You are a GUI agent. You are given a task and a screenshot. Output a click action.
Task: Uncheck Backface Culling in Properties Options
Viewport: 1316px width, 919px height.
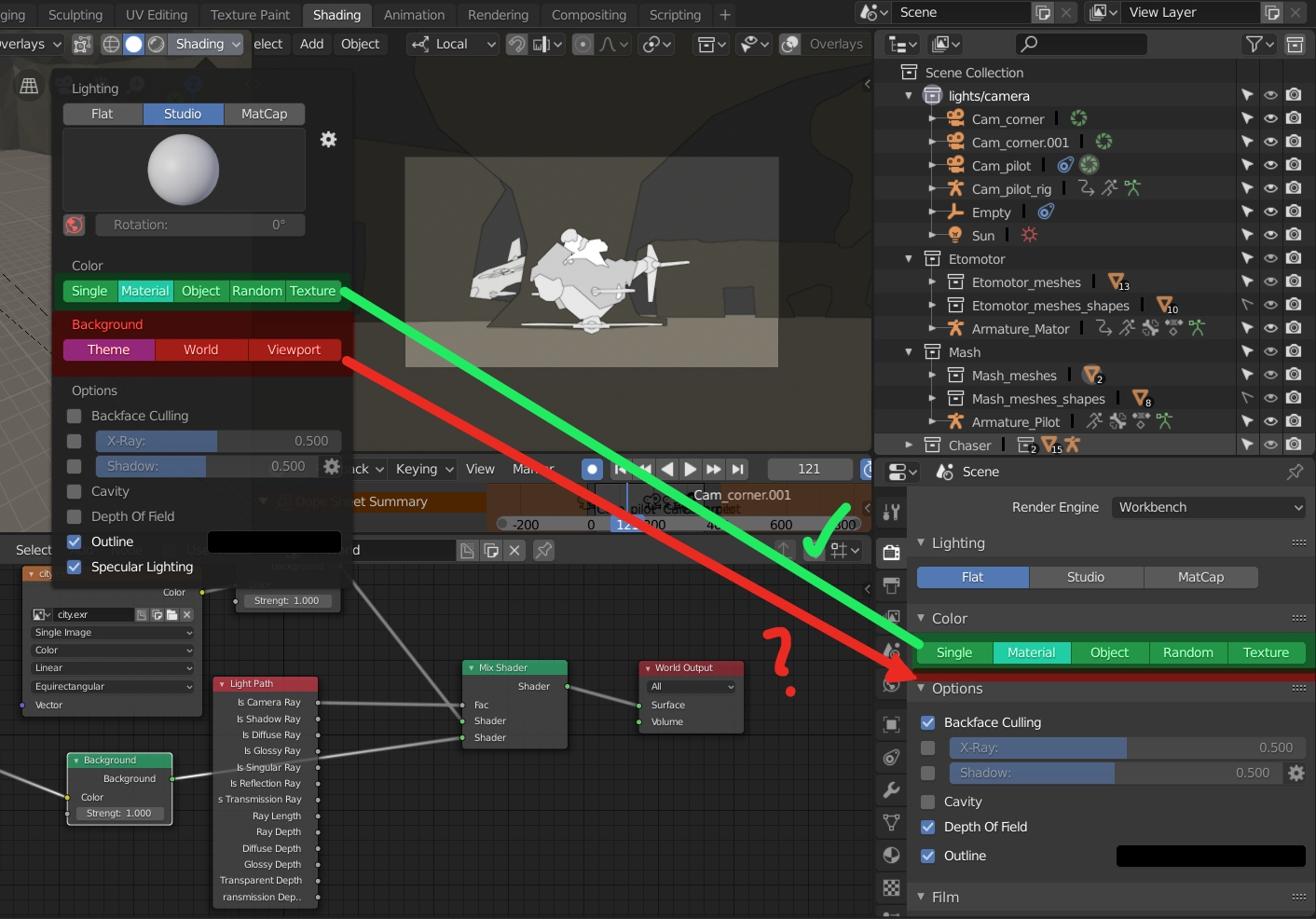927,722
